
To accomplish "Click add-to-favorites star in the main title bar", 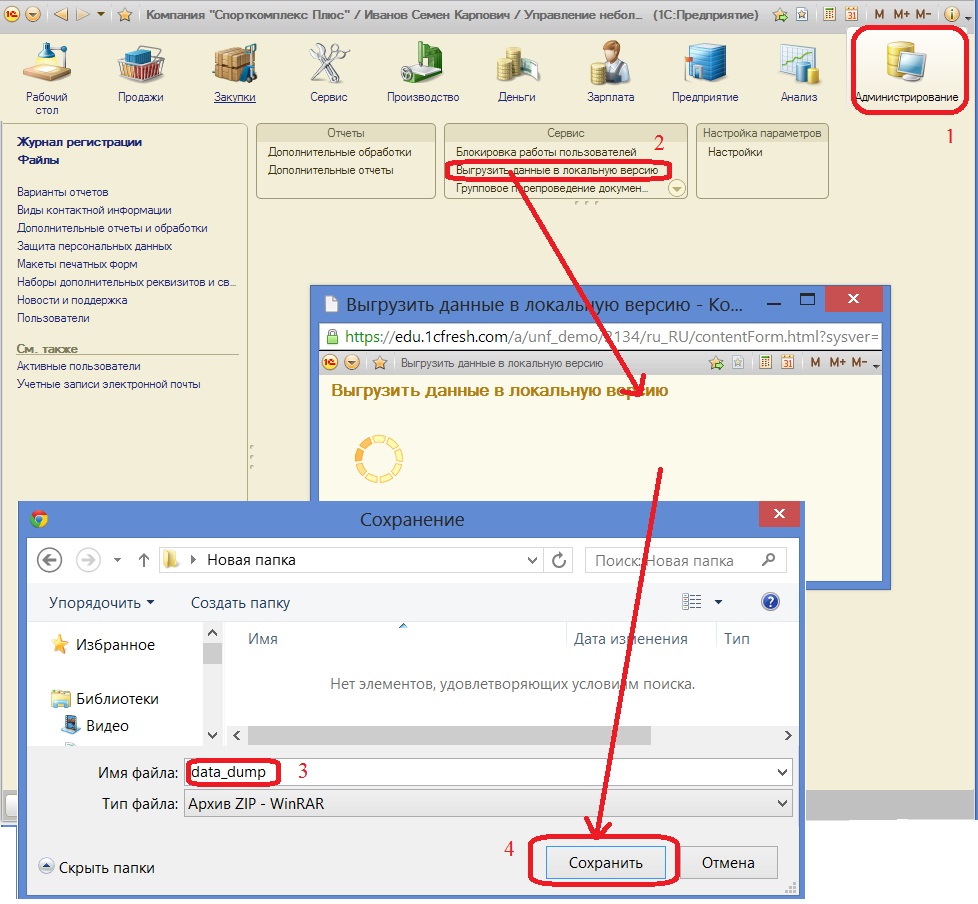I will point(780,14).
